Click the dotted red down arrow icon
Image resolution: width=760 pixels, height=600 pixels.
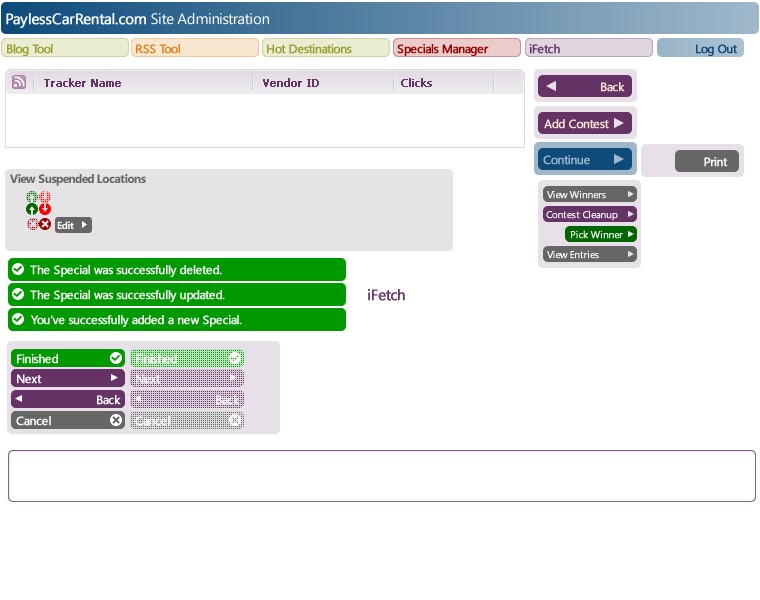(x=45, y=197)
